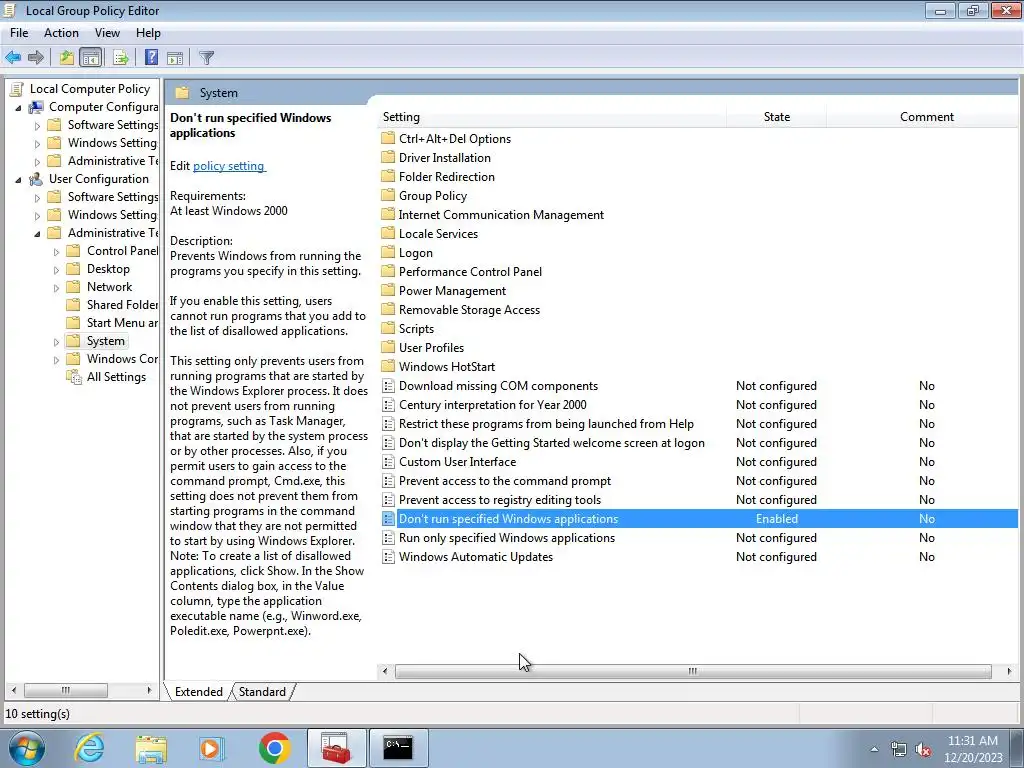
Task: Click the Forward arrow toolbar button
Action: 36,57
